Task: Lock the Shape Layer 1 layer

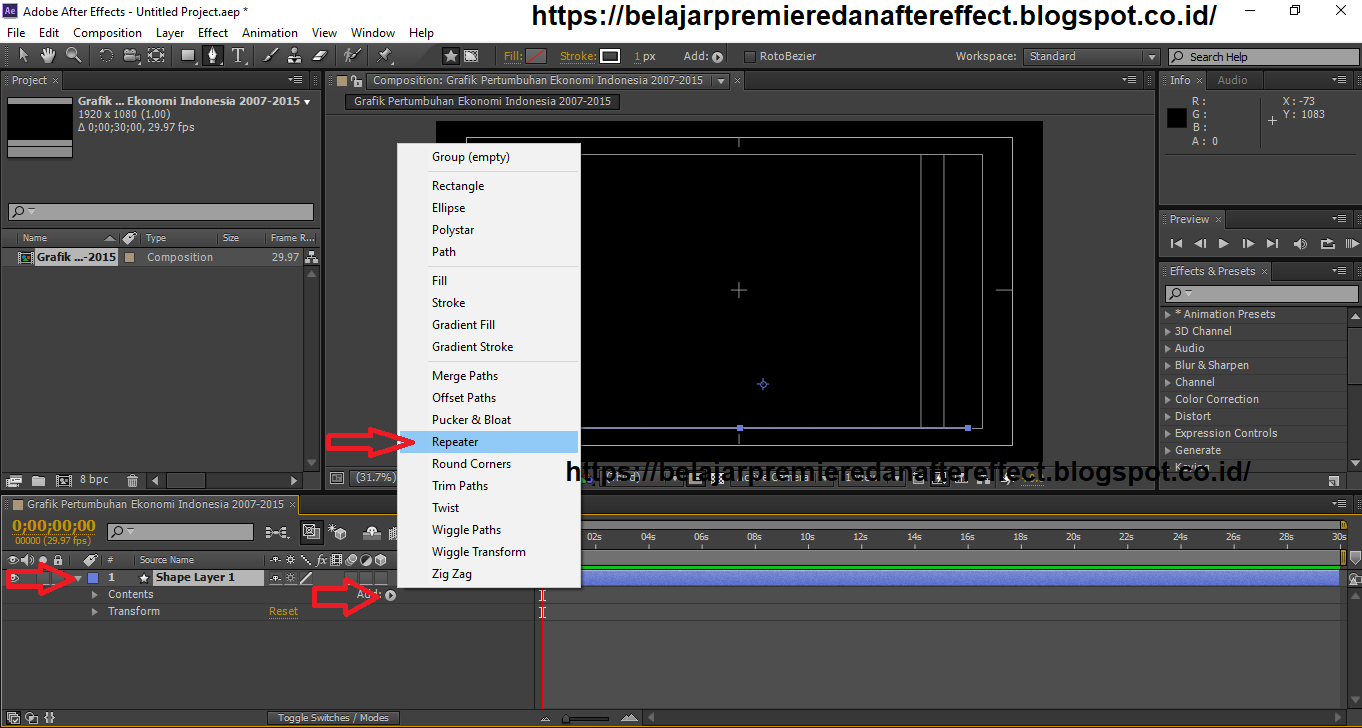Action: [57, 577]
